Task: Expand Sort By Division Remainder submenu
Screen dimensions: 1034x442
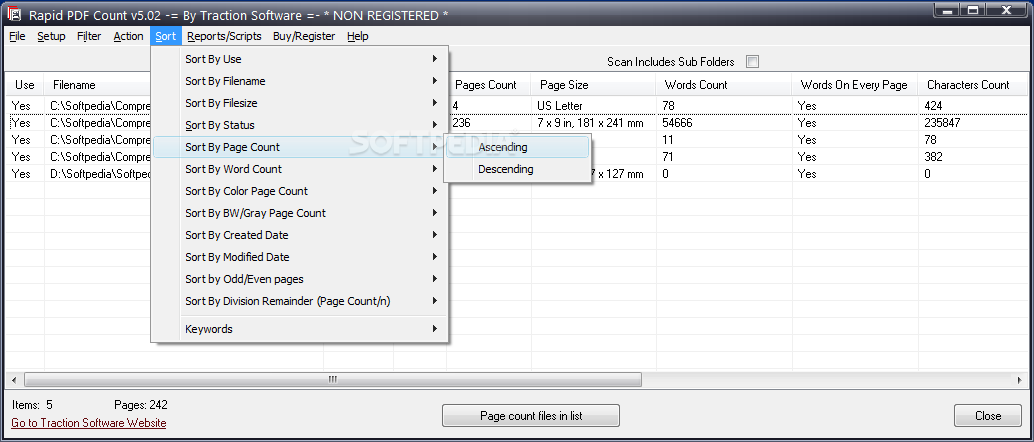Action: pyautogui.click(x=300, y=301)
